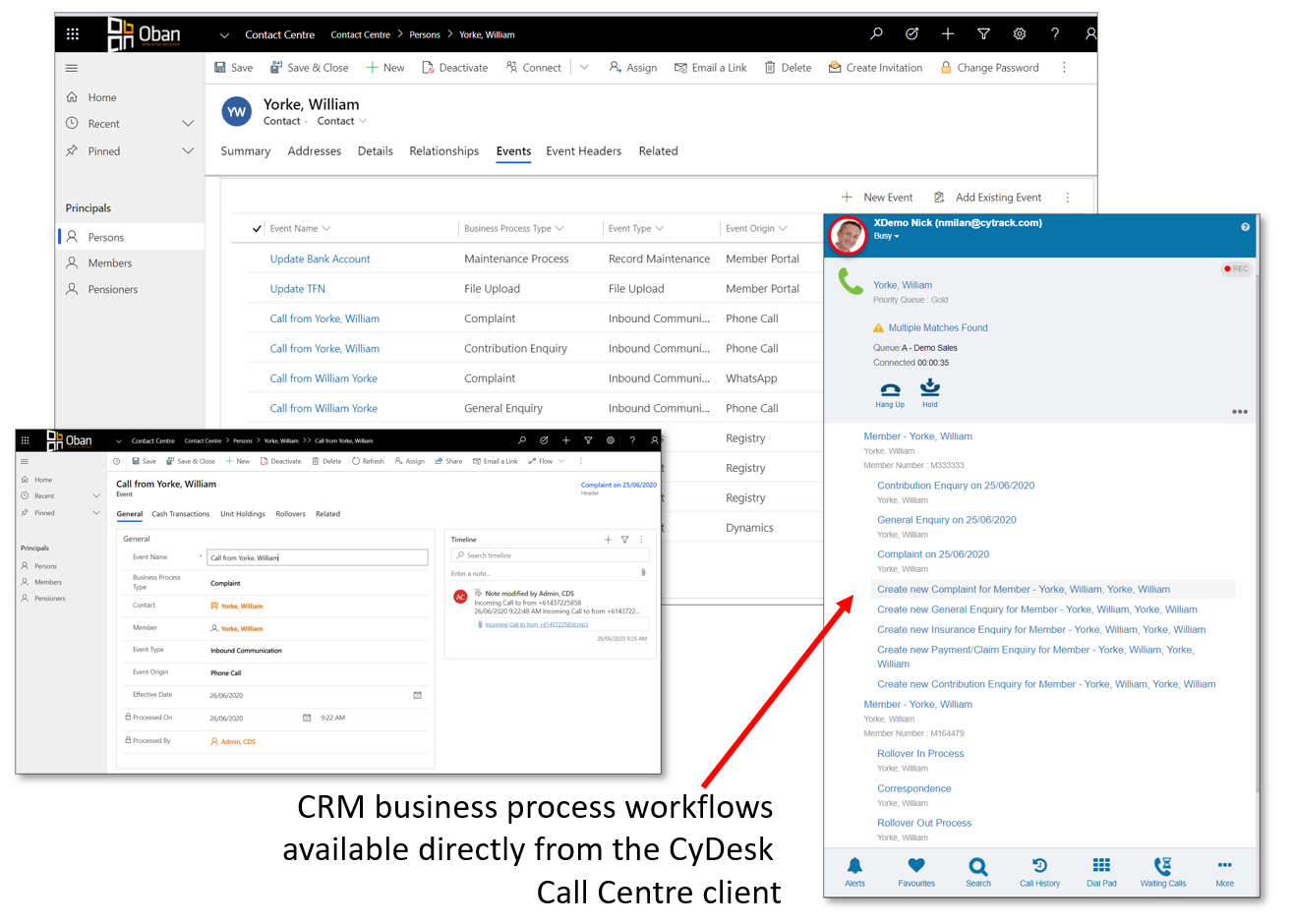Open settings gear in main top bar
Image resolution: width=1293 pixels, height=924 pixels.
pyautogui.click(x=1020, y=33)
